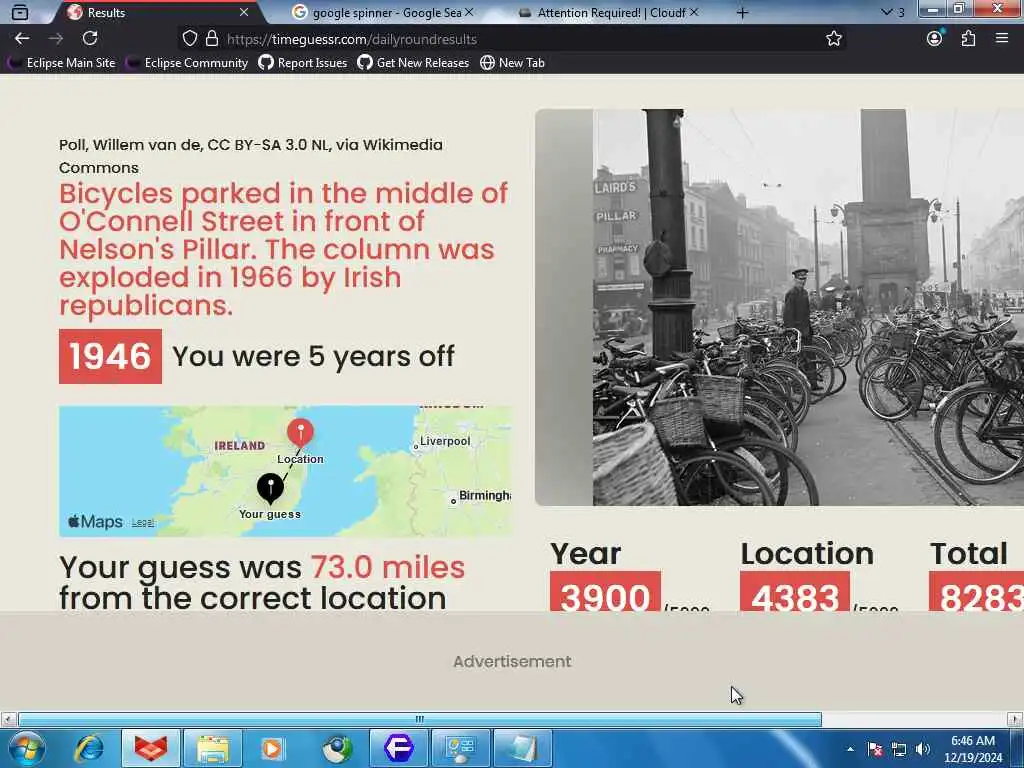The width and height of the screenshot is (1024, 768).
Task: Open the tracking protection shield icon
Action: pos(189,39)
